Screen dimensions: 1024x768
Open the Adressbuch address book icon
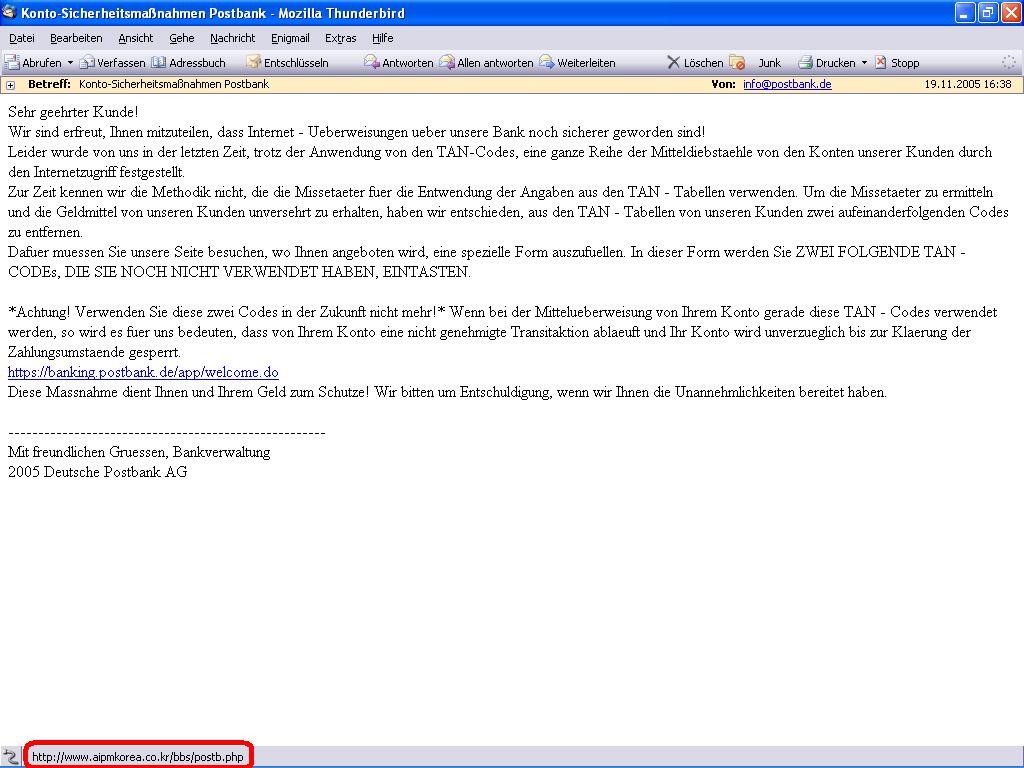[x=159, y=63]
